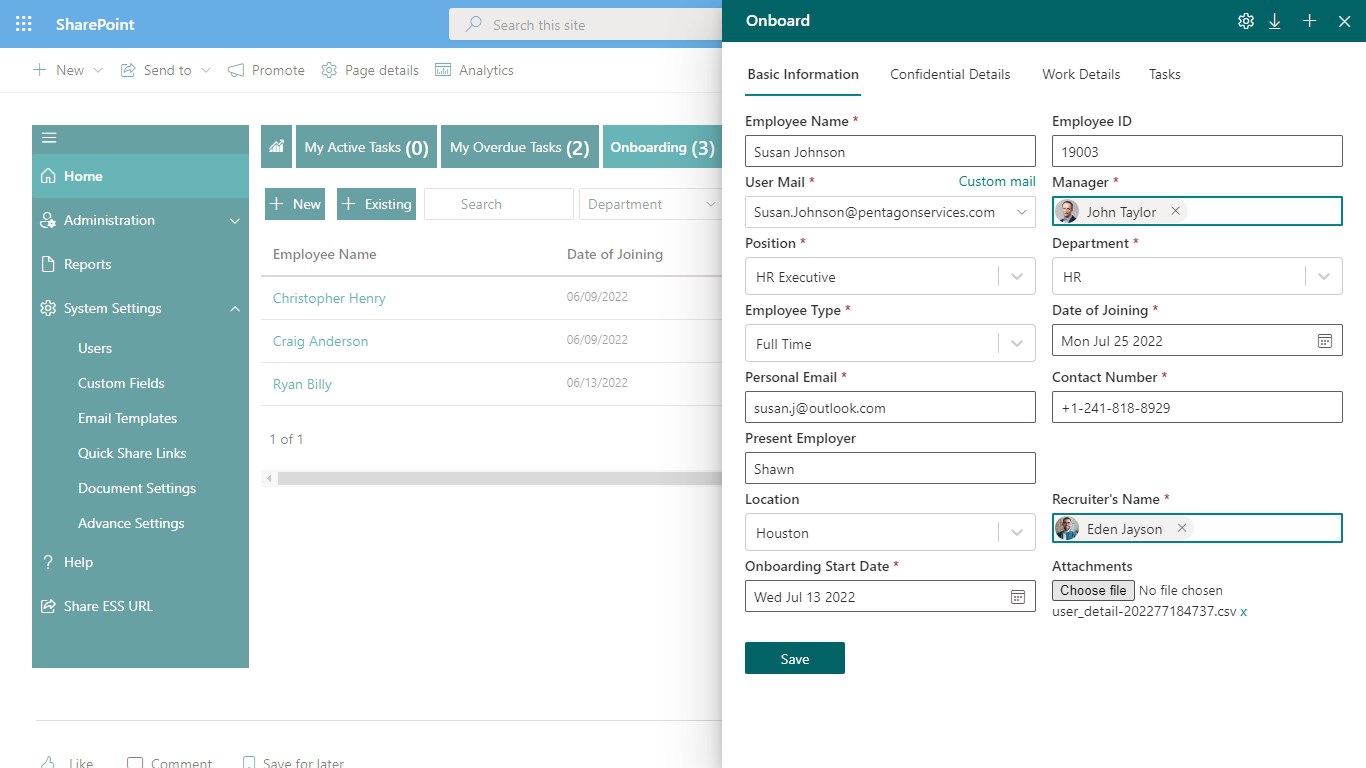This screenshot has width=1366, height=768.
Task: Click the employee list Search box
Action: tap(499, 204)
